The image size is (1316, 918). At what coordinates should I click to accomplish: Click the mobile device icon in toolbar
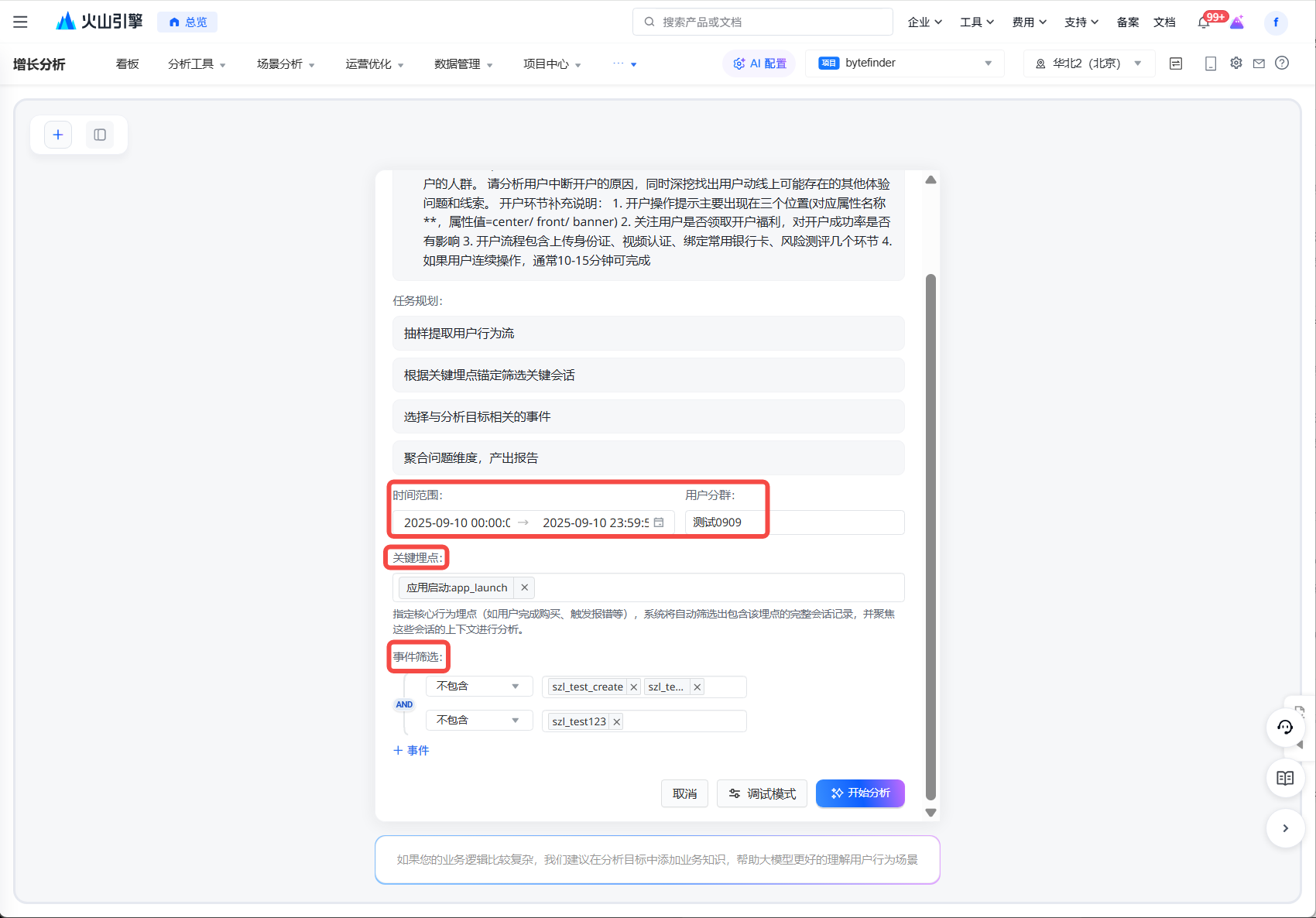click(1211, 63)
